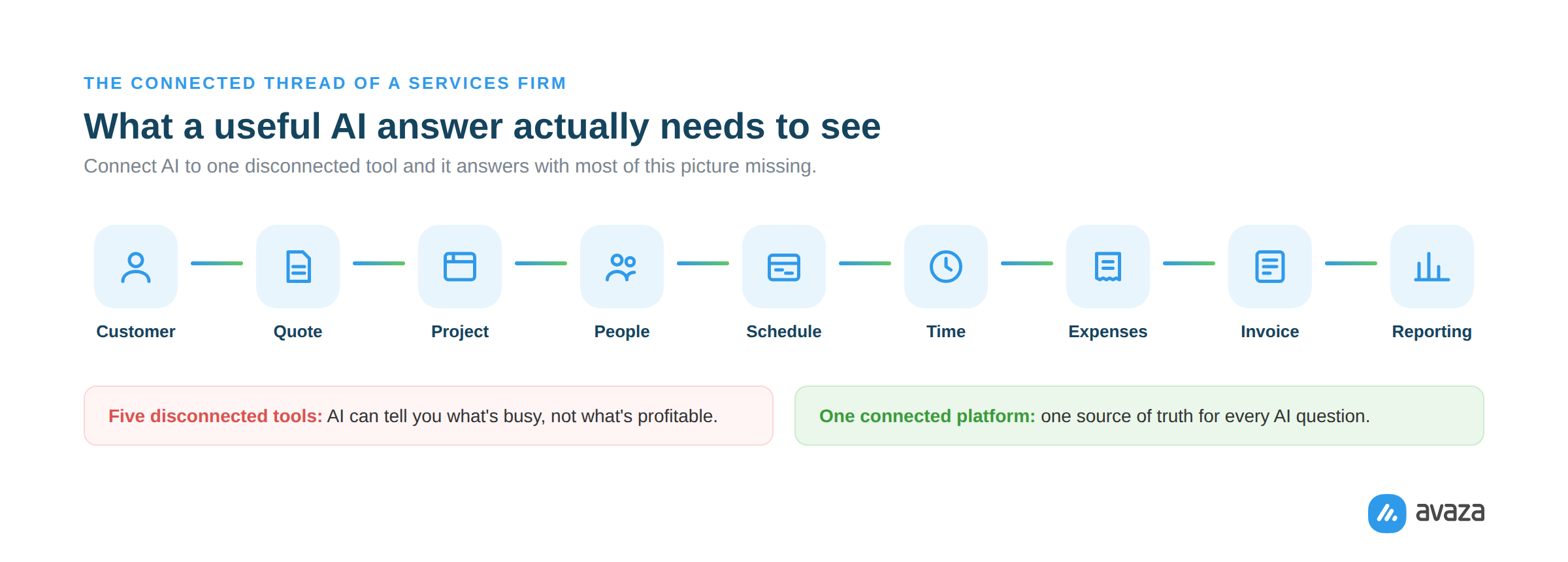
Task: Select the Quote document icon
Action: [x=298, y=267]
